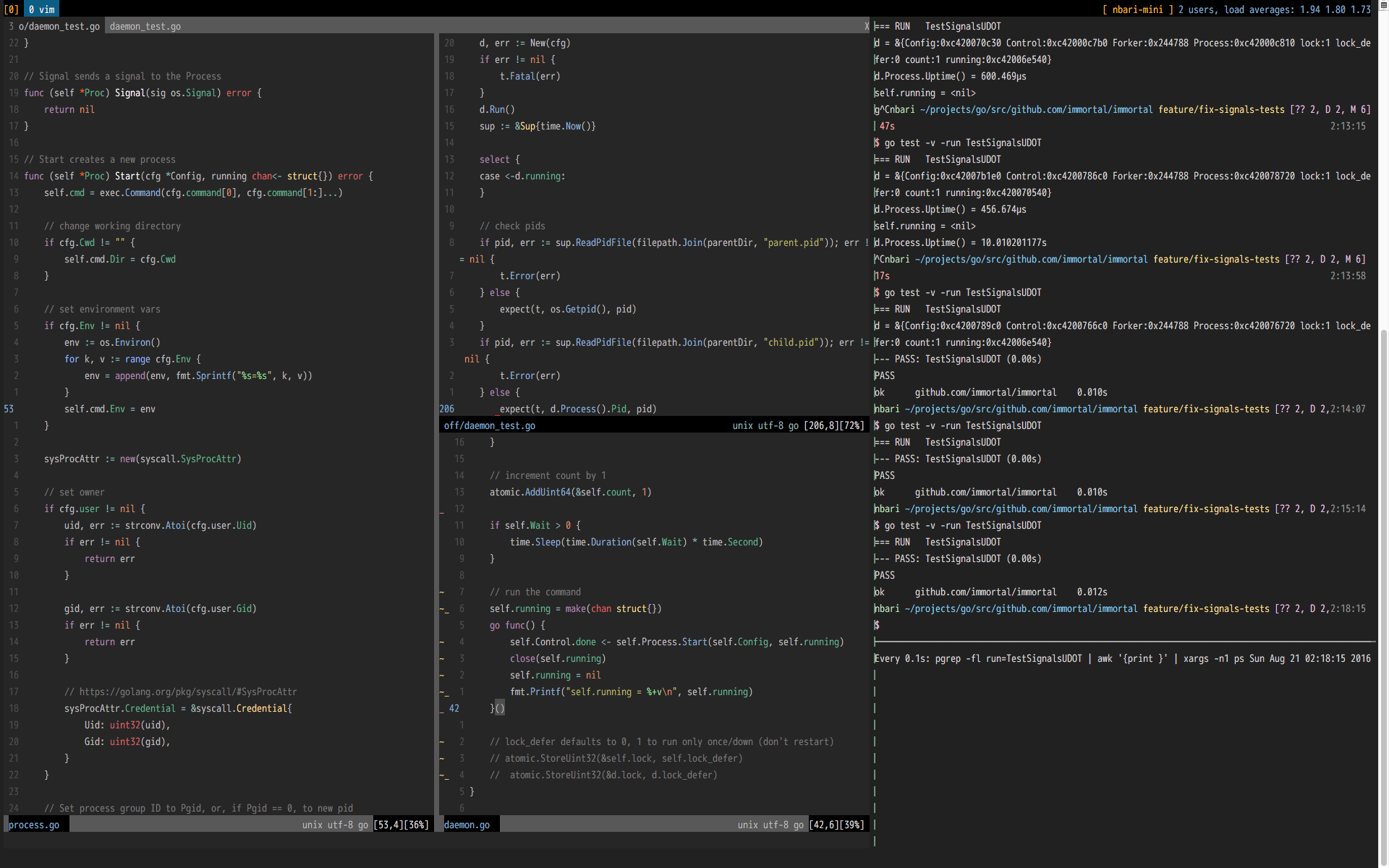Click the process.go status line filename
The width and height of the screenshot is (1389, 868).
coord(34,825)
